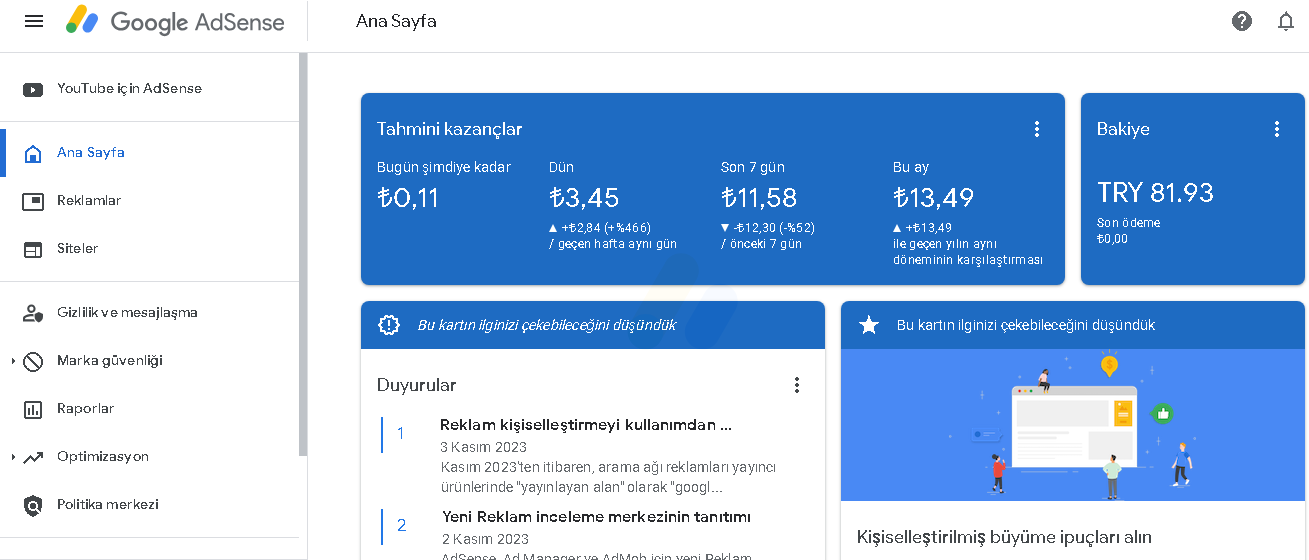Viewport: 1309px width, 560px height.
Task: Click the Politika merkezi shield icon
Action: coord(33,505)
